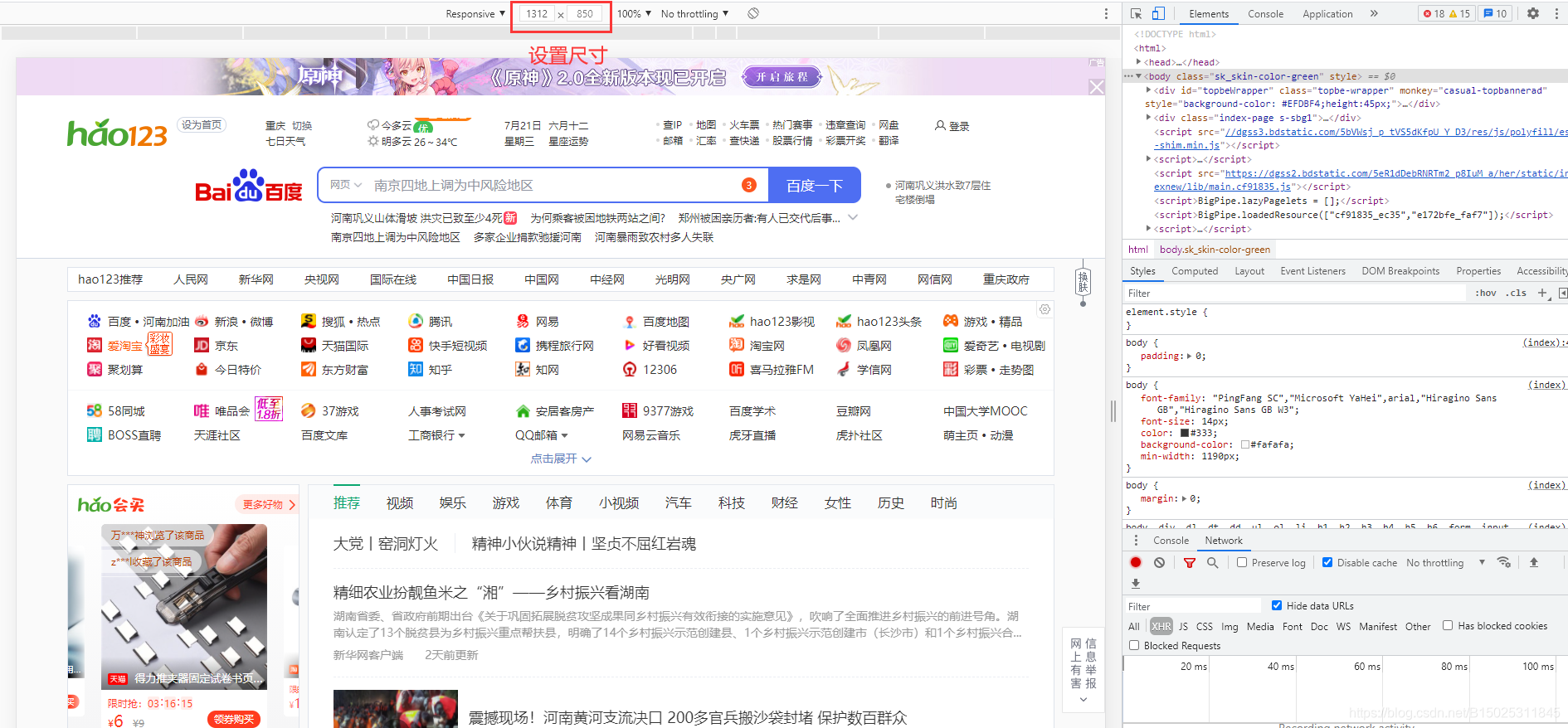Viewport: 1568px width, 728px height.
Task: Toggle the XHR request type filter
Action: 1161,627
